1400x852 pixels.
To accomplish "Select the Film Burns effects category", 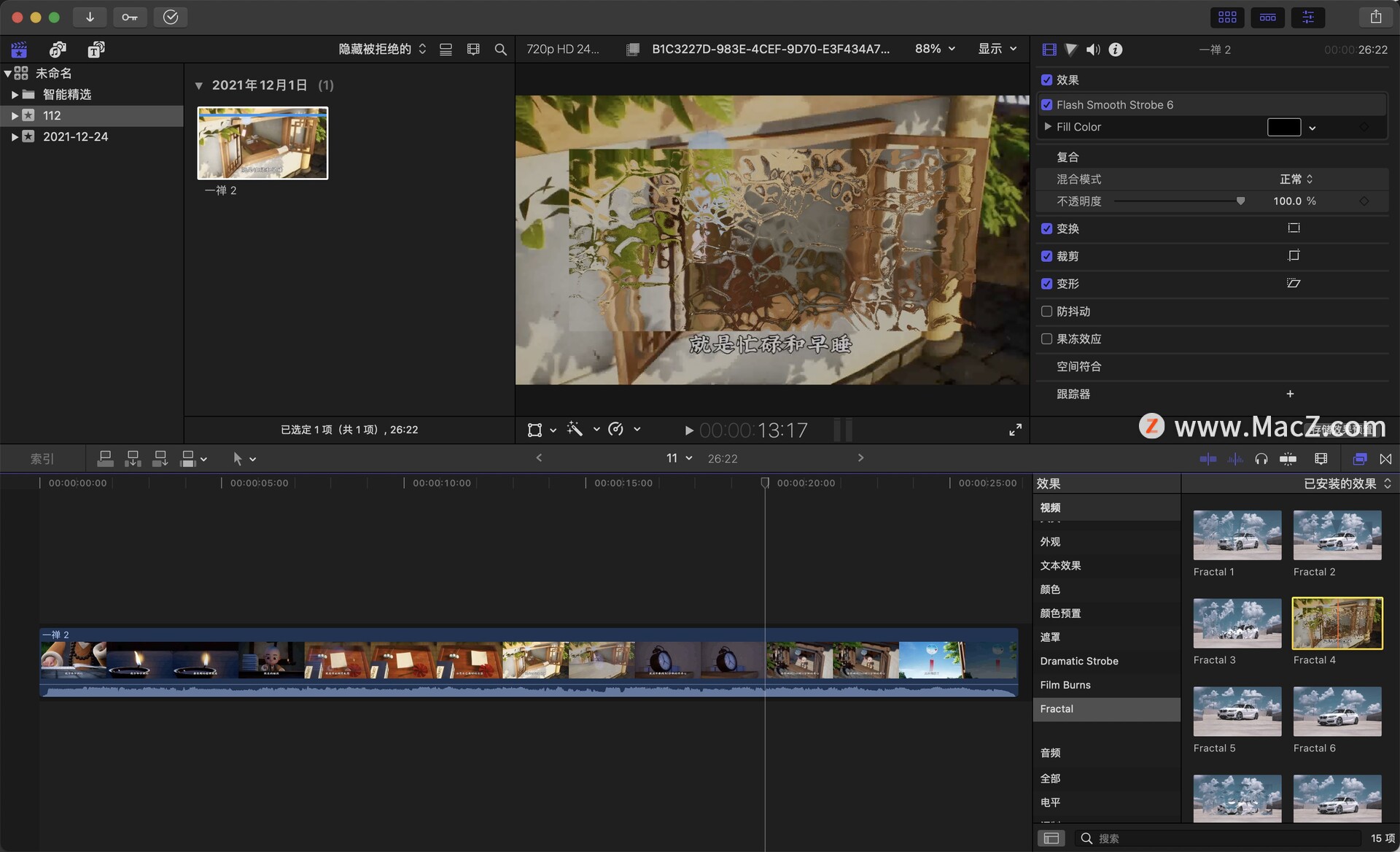I will pos(1065,685).
